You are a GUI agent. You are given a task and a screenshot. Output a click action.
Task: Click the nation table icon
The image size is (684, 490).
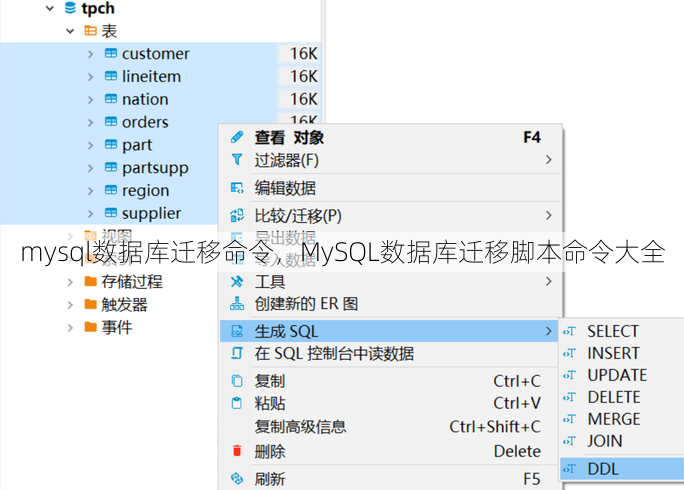(x=111, y=99)
